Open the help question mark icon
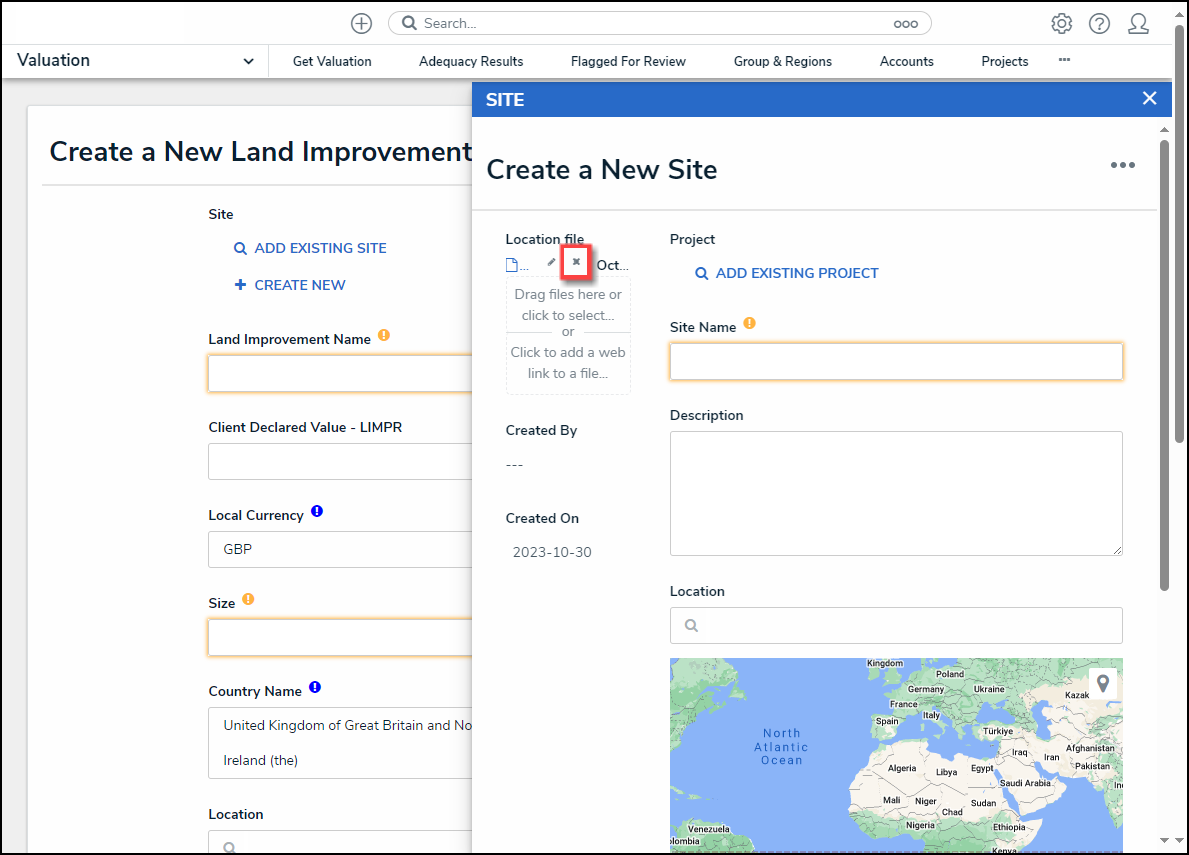1189x855 pixels. point(1099,23)
